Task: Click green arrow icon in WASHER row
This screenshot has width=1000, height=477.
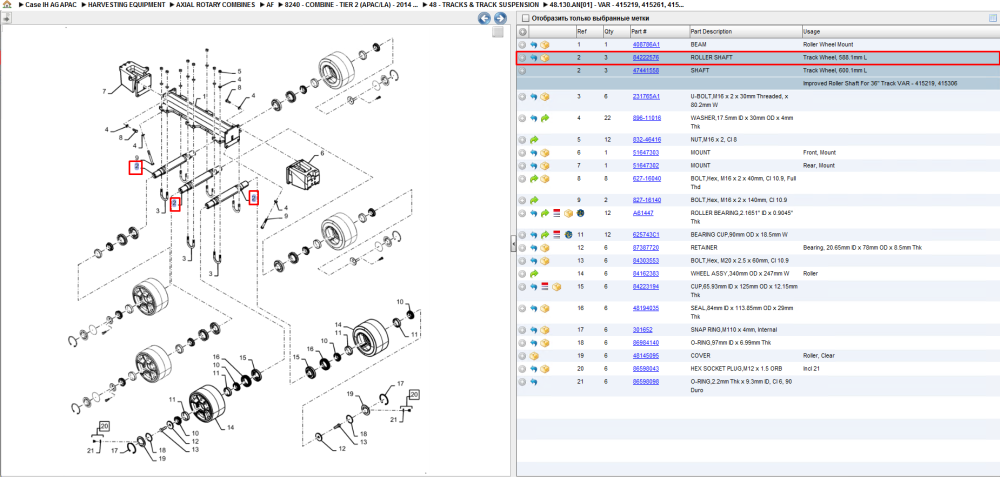Action: (545, 119)
